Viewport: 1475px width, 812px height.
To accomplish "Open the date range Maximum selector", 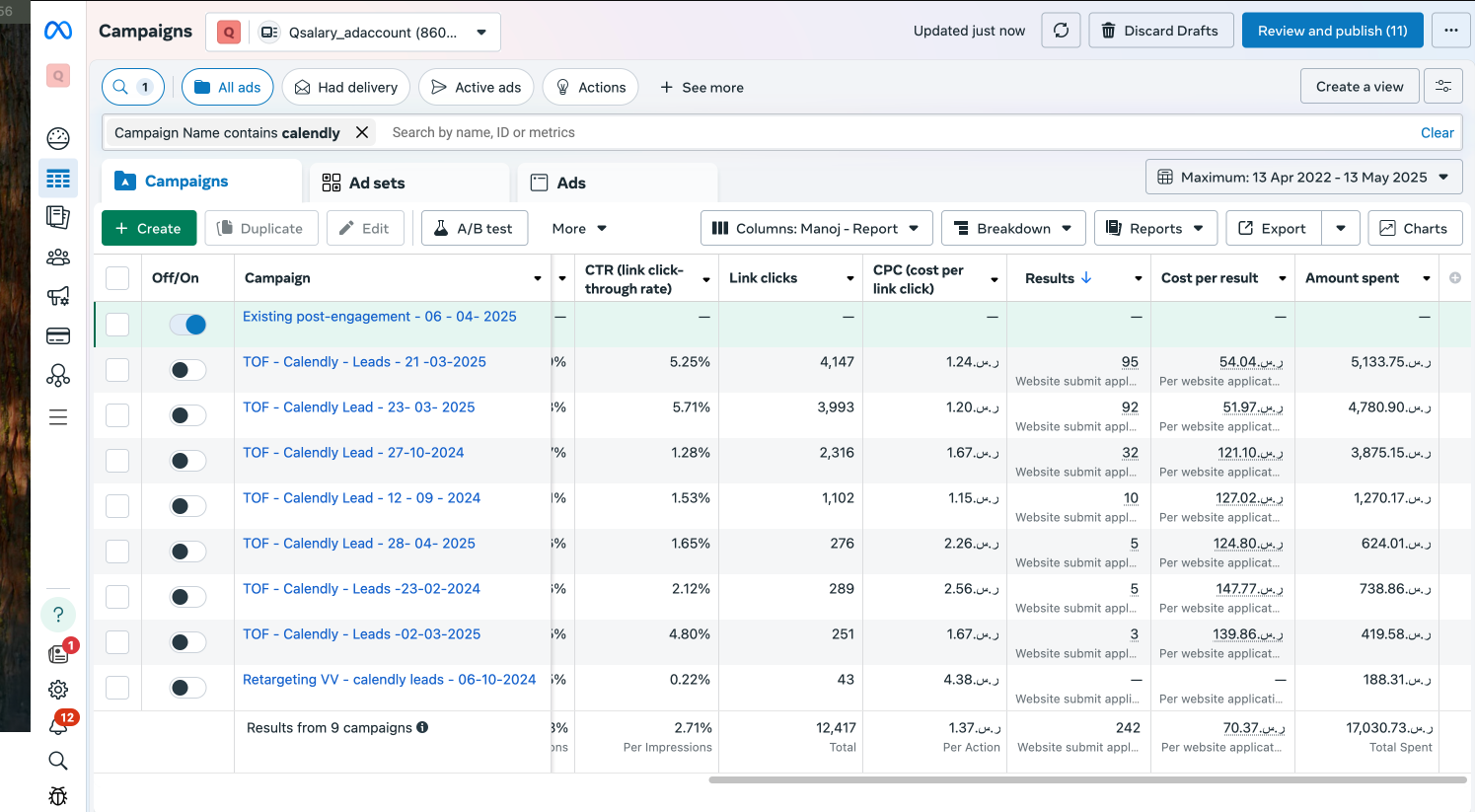I will (1303, 178).
